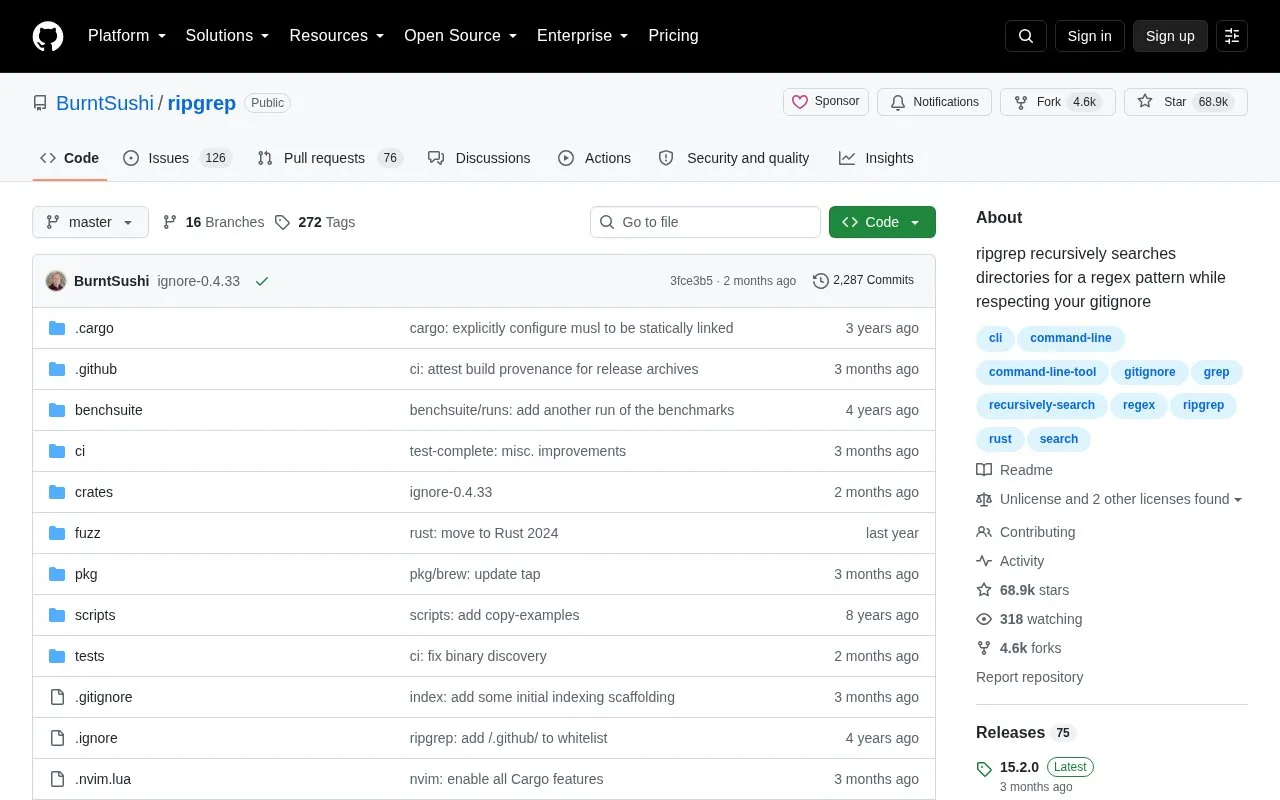This screenshot has width=1280, height=800.
Task: Click the appearance settings icon in header
Action: [x=1232, y=36]
